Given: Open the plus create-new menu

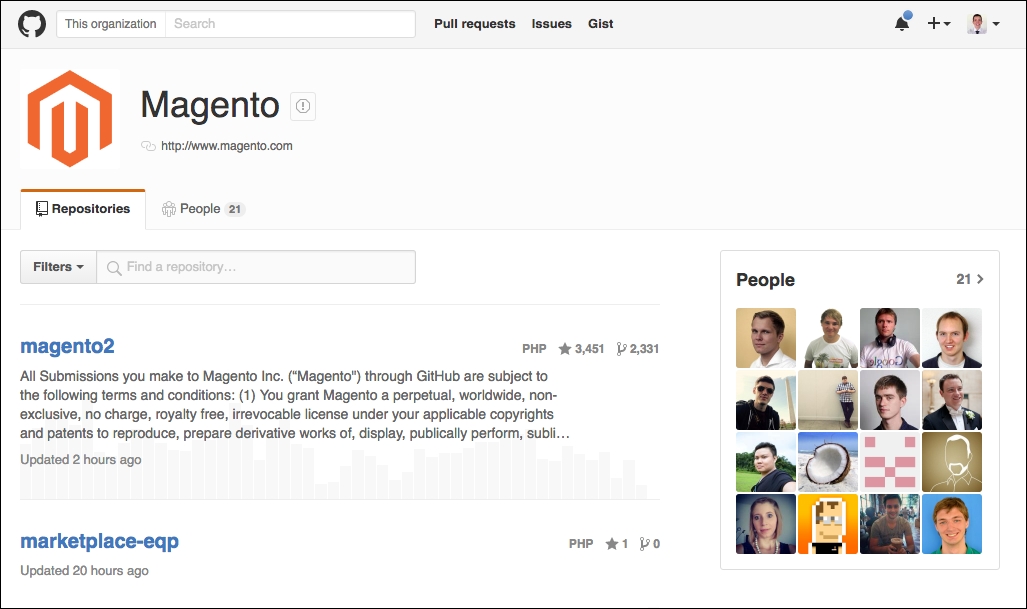Looking at the screenshot, I should (x=939, y=24).
